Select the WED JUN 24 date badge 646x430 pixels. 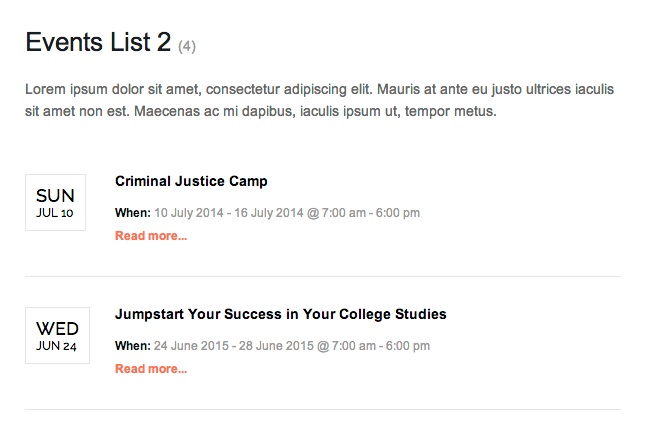(x=56, y=335)
